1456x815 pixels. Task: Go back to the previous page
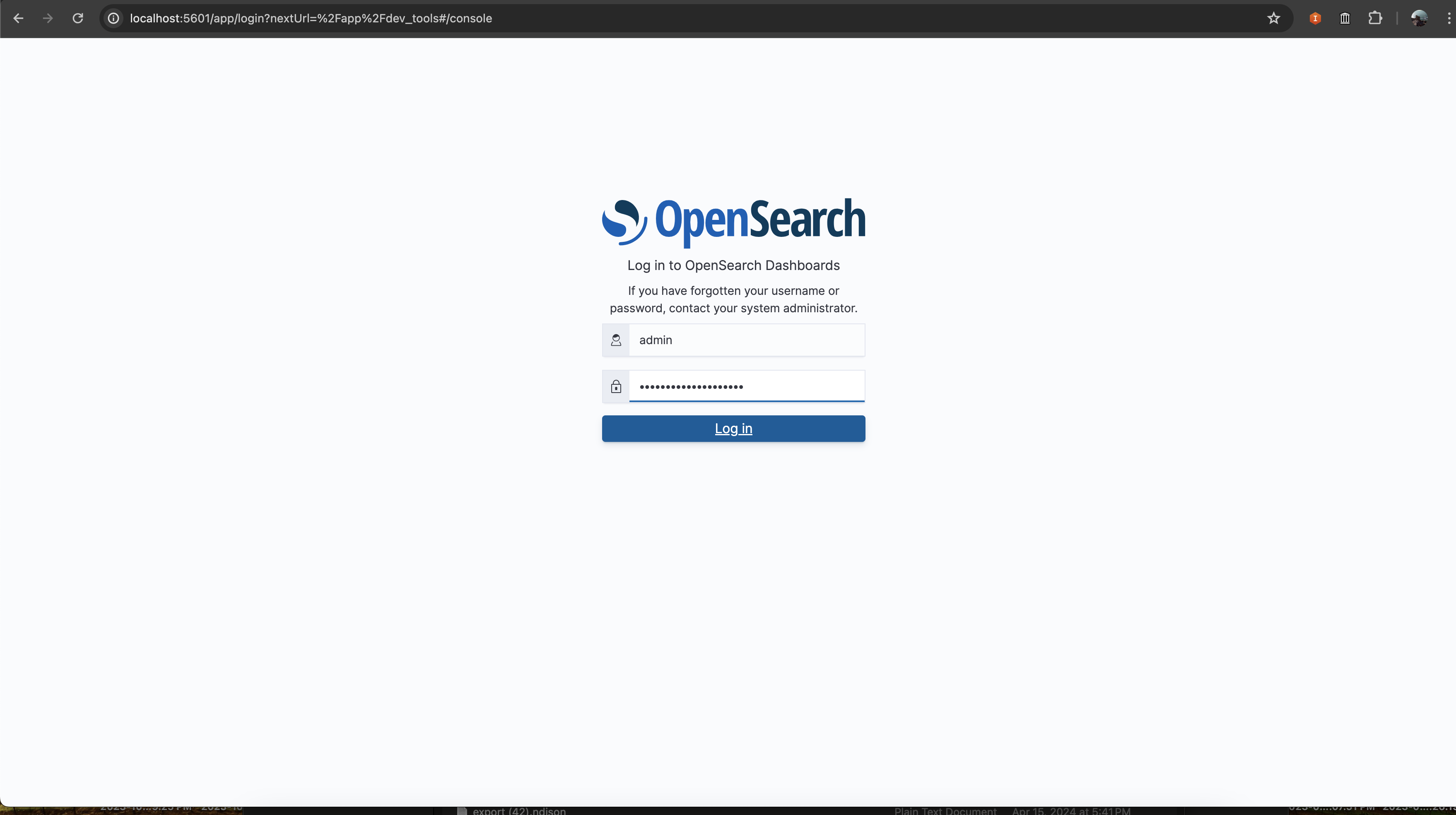pos(18,18)
